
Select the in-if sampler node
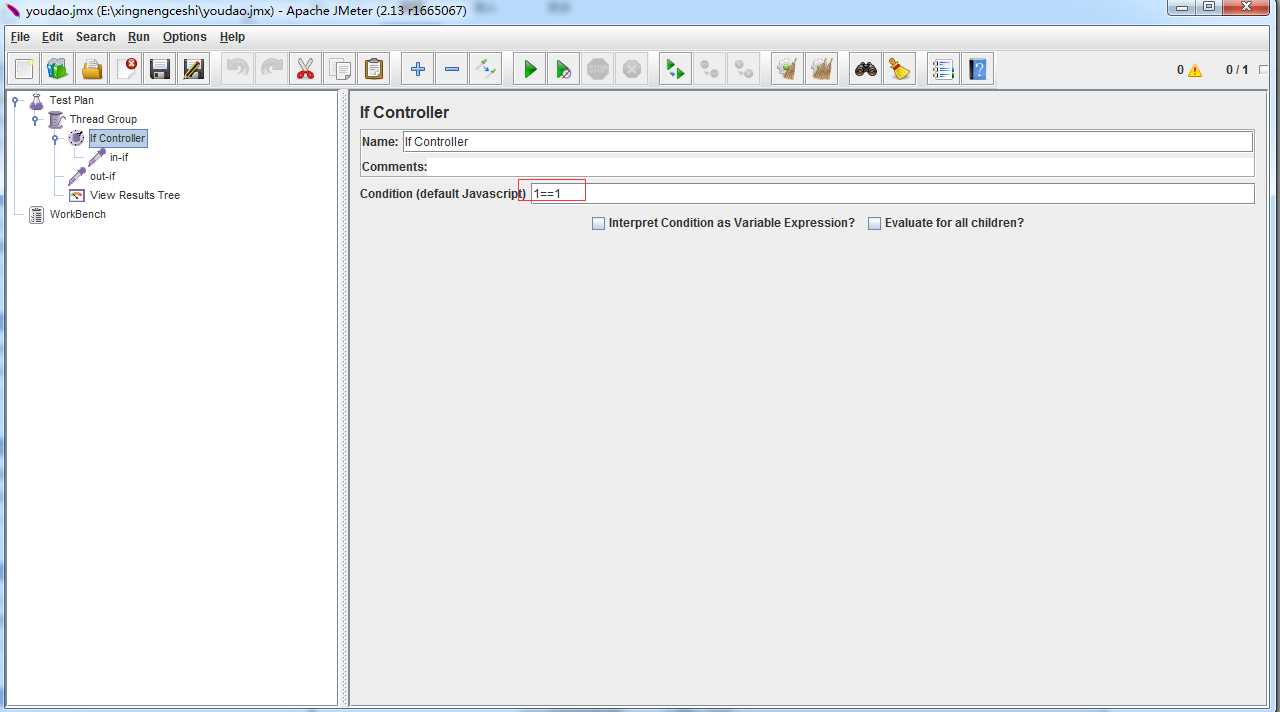(119, 157)
